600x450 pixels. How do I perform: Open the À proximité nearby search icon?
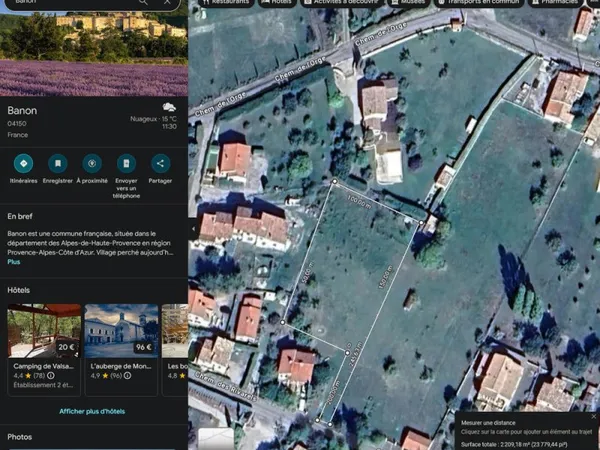coord(92,164)
